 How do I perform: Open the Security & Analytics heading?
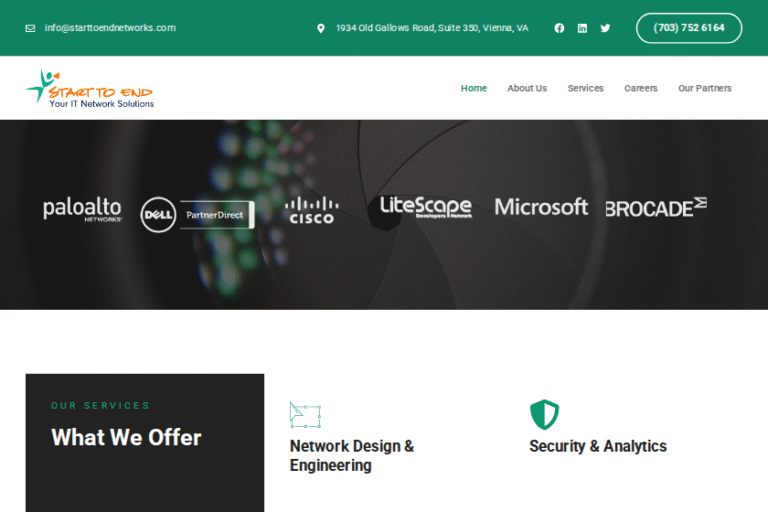click(598, 446)
